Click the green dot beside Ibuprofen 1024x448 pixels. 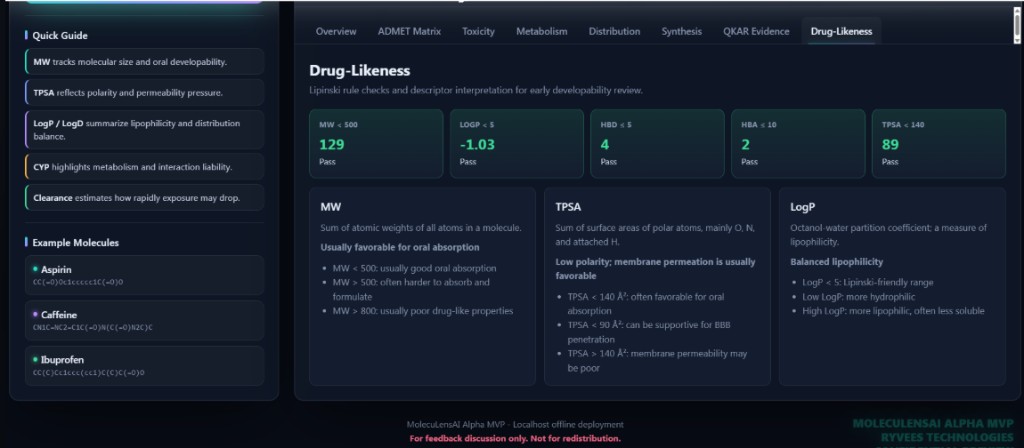pyautogui.click(x=35, y=359)
